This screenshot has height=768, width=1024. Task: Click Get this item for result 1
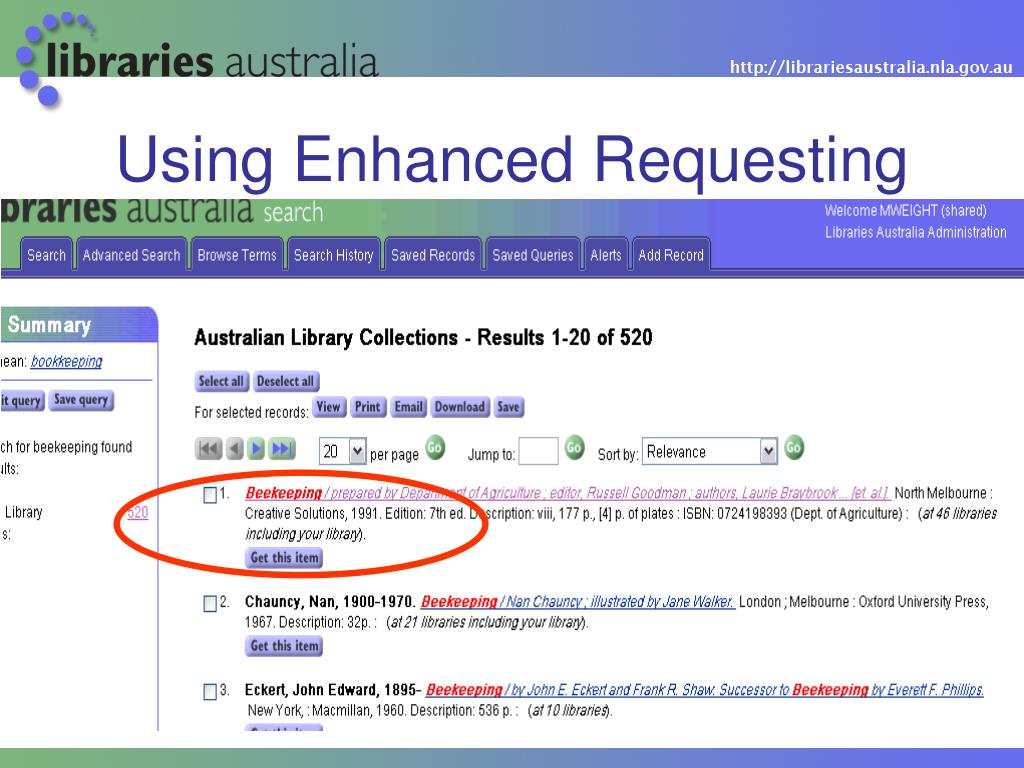(x=285, y=558)
